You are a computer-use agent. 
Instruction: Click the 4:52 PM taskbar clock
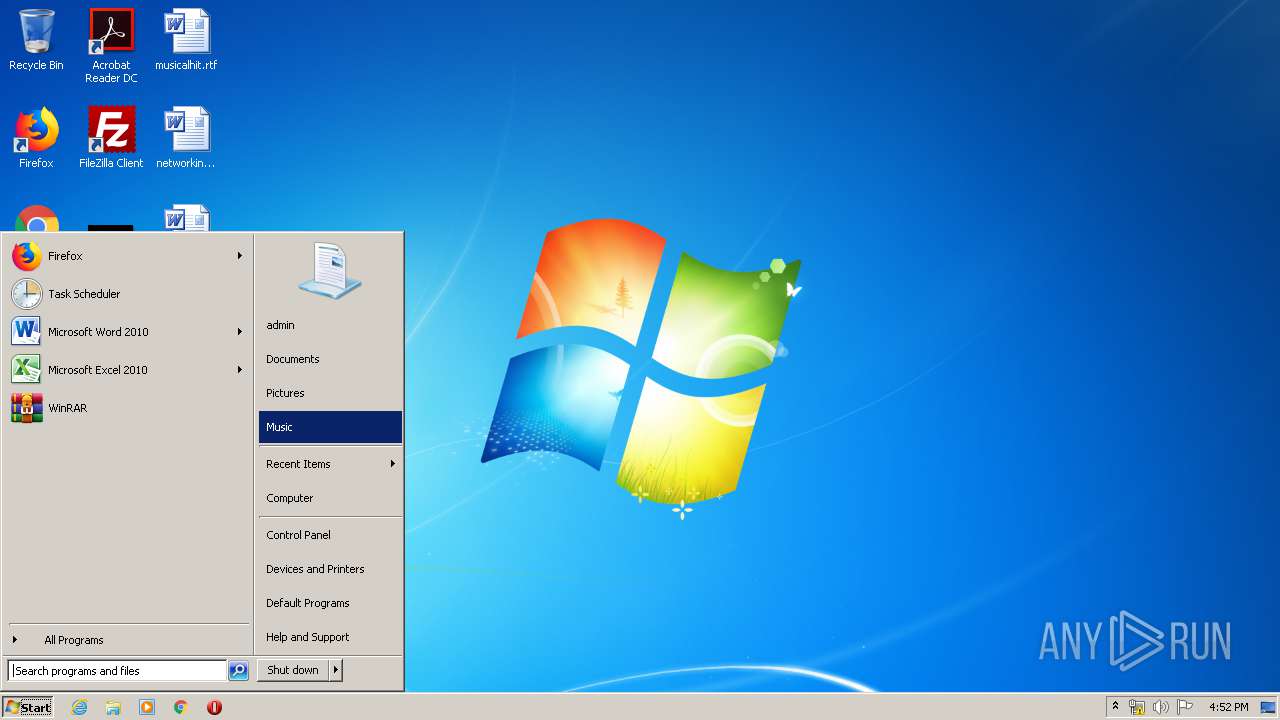point(1228,707)
